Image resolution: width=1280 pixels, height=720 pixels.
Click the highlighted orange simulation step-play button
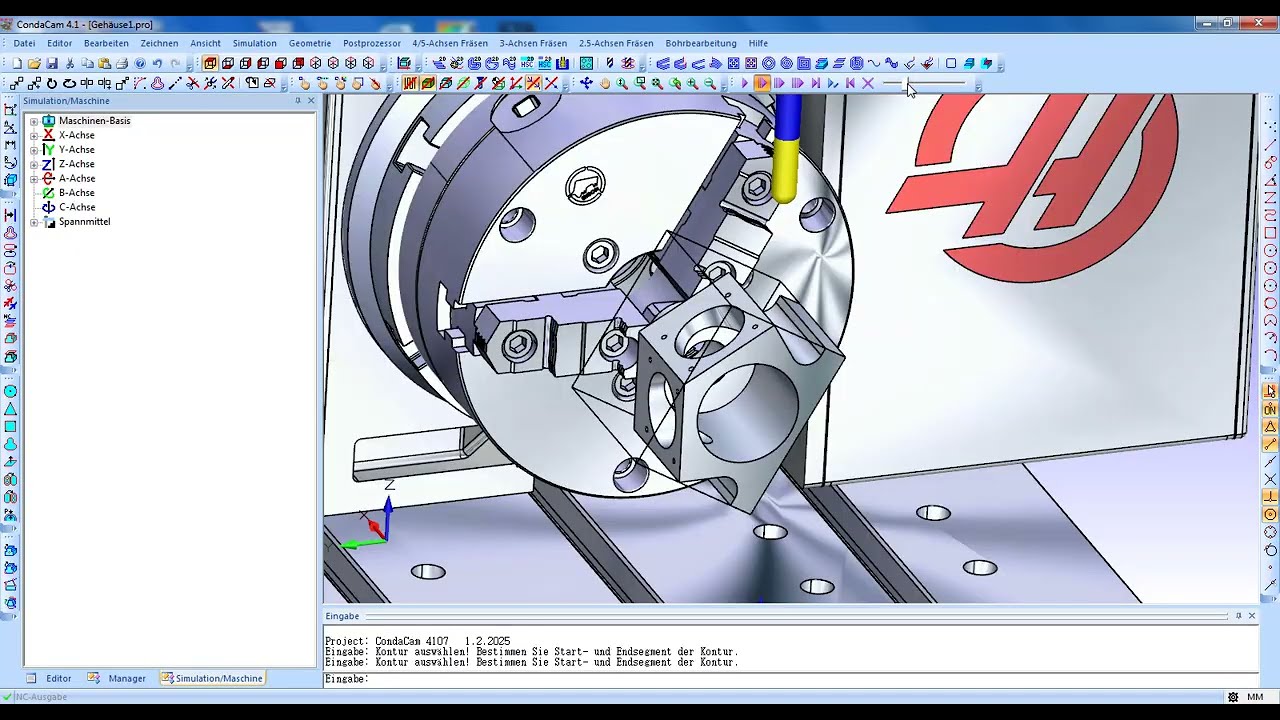[762, 84]
